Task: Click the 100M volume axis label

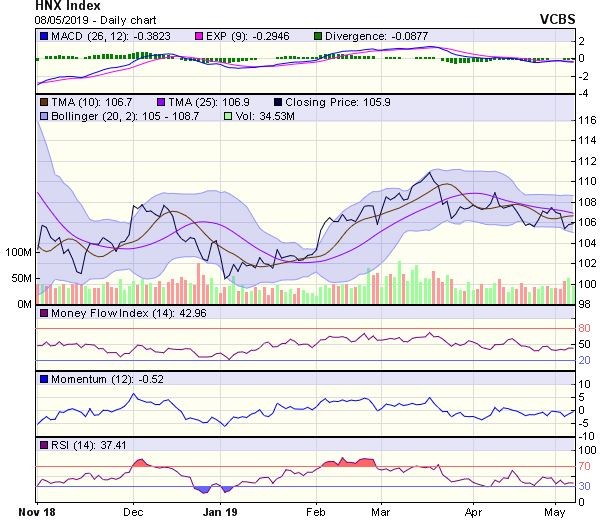Action: (x=18, y=252)
